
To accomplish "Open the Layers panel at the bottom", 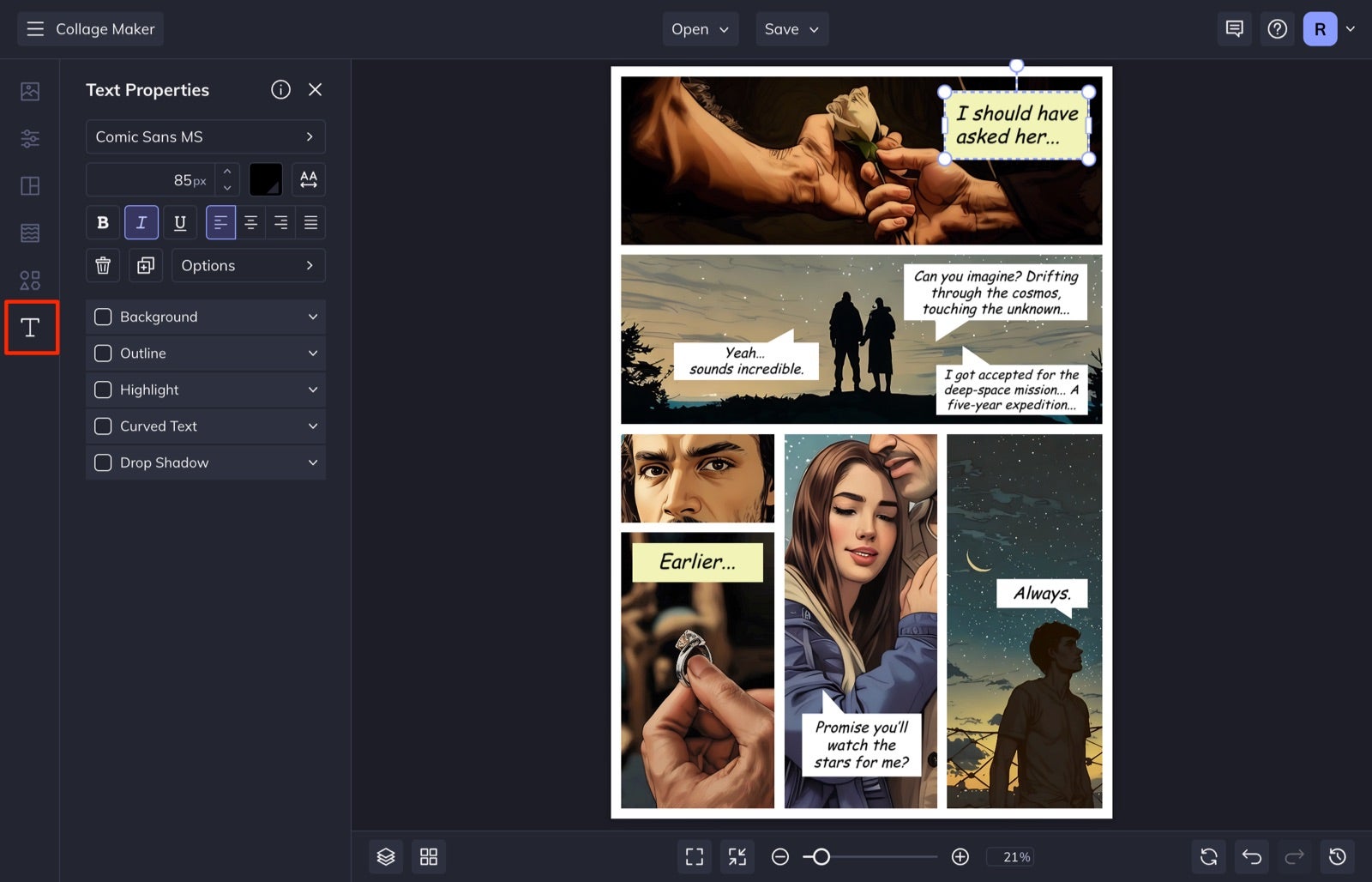I will (385, 856).
